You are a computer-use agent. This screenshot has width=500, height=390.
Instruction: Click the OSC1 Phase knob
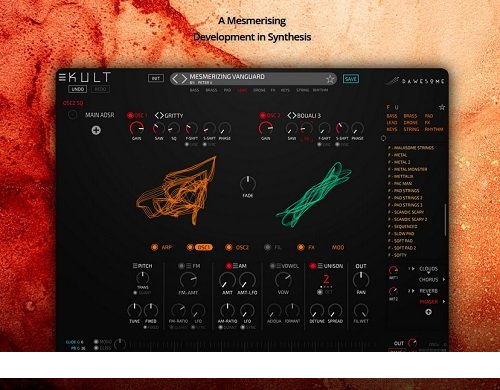(x=224, y=129)
